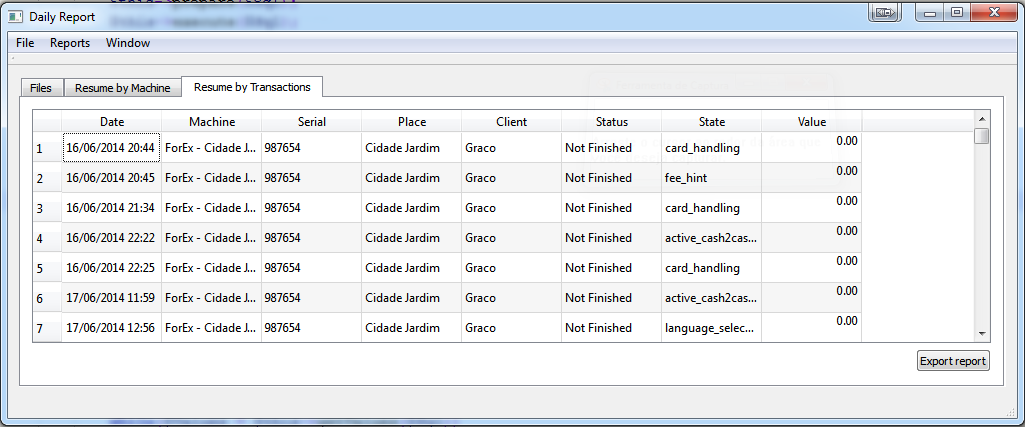1025x427 pixels.
Task: Click the Export report button
Action: point(953,361)
